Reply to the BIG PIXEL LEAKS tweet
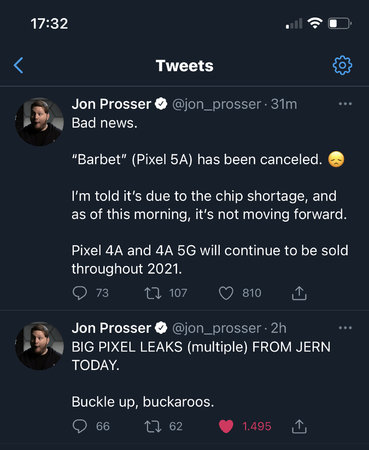Viewport: 369px width, 450px height. click(x=80, y=426)
